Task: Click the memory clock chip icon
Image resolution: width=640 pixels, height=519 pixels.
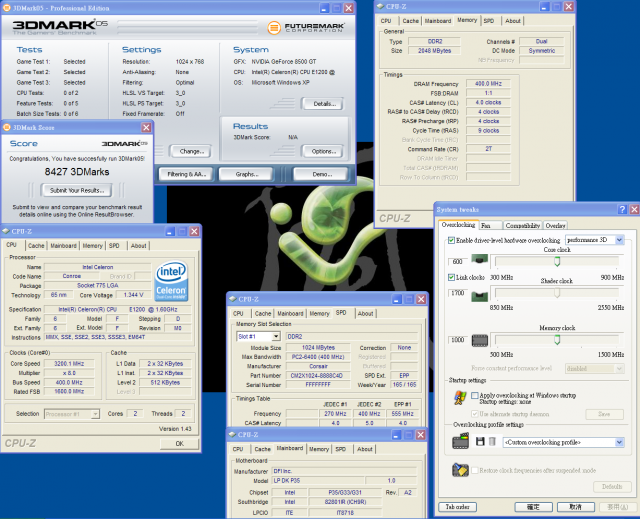Action: pos(480,340)
